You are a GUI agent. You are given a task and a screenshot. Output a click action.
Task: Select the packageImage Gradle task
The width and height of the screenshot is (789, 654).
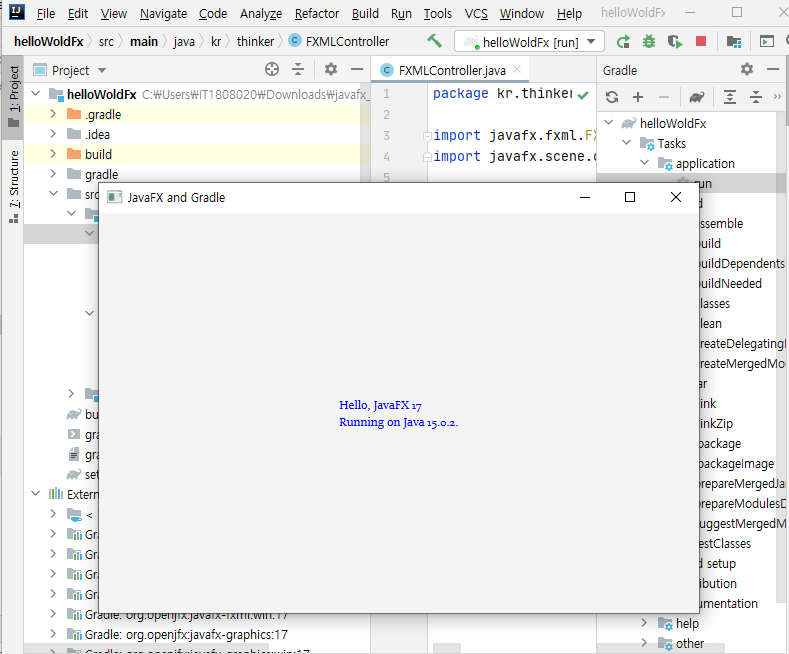tap(736, 463)
